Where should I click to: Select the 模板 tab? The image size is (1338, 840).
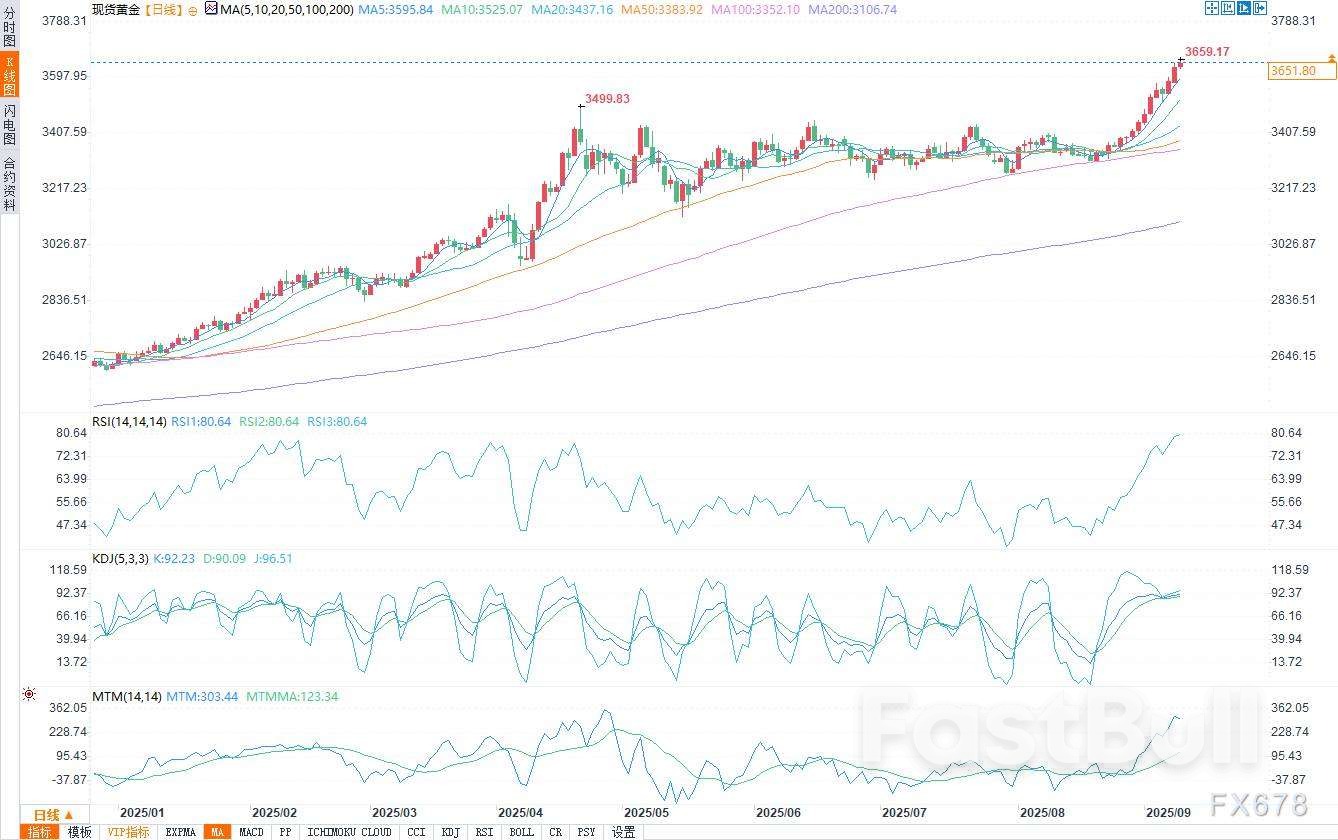(79, 832)
